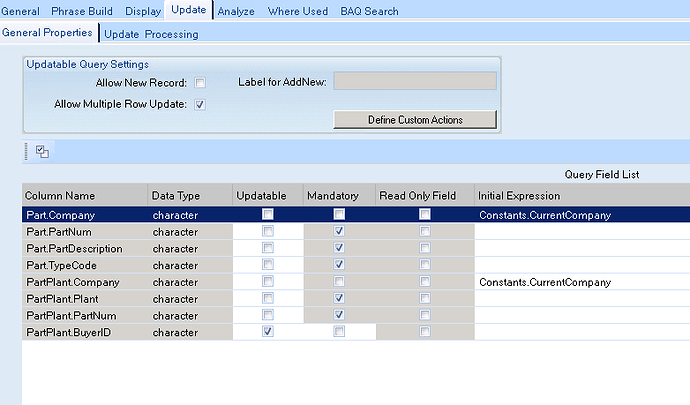This screenshot has width=690, height=405.
Task: Click the Define Custom Actions button
Action: 415,120
